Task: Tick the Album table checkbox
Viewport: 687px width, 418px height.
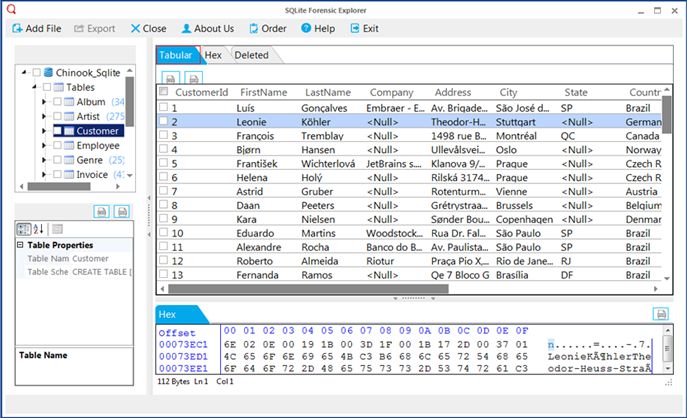Action: 57,102
